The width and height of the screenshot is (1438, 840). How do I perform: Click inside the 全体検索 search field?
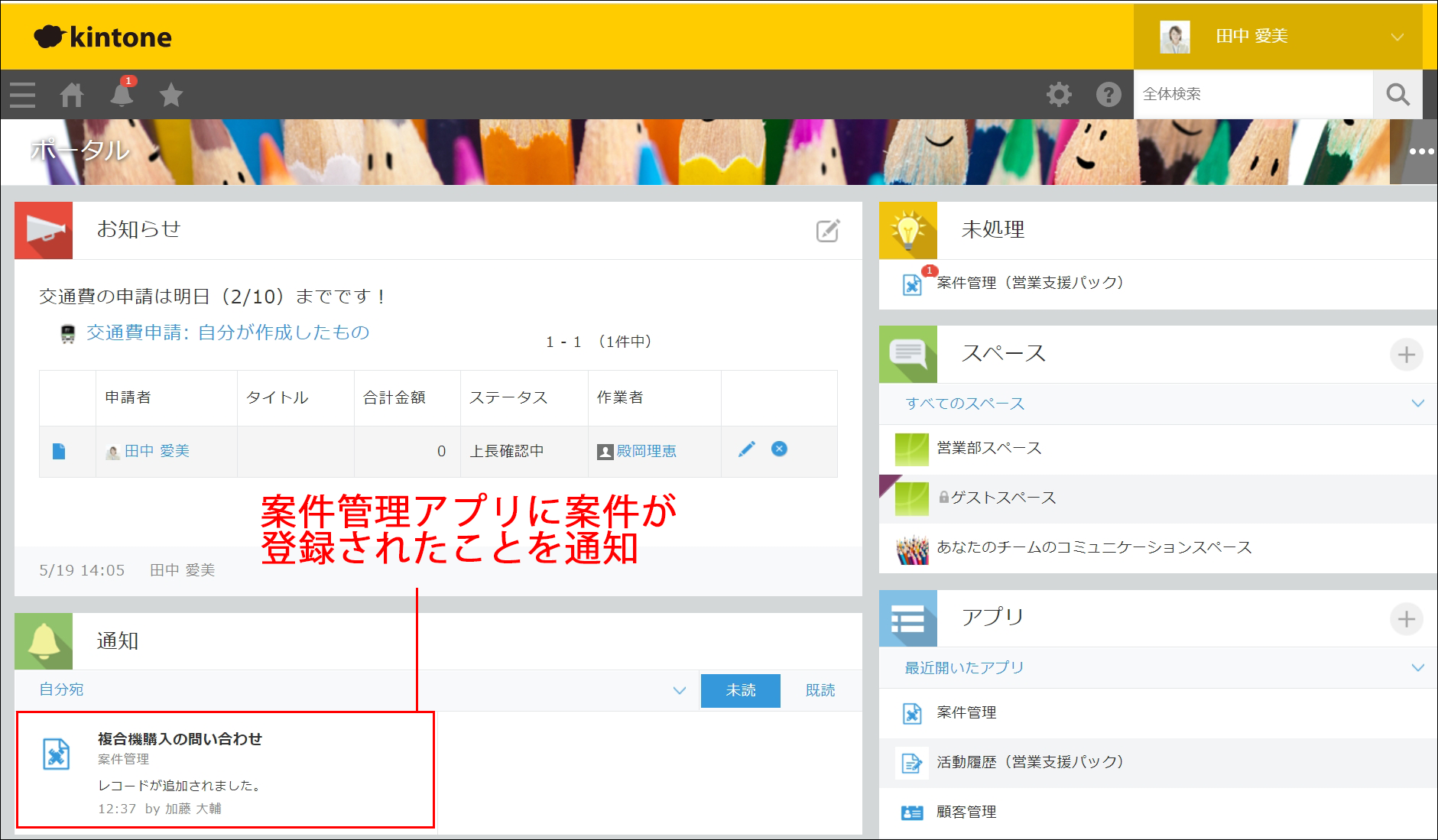1254,94
